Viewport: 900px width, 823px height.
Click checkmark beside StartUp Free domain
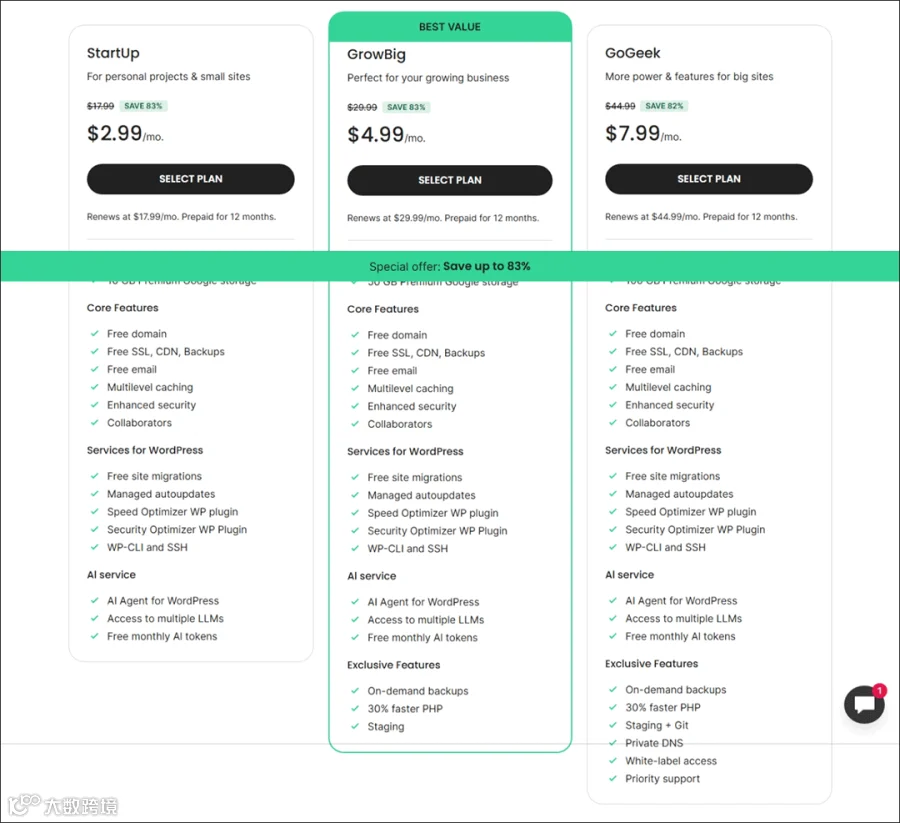click(x=95, y=333)
